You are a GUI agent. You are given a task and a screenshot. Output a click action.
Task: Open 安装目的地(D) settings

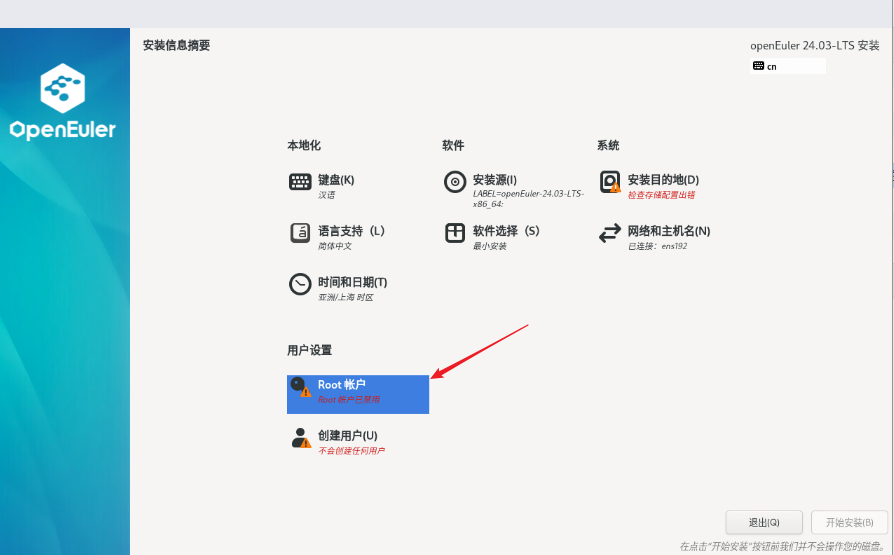pyautogui.click(x=663, y=180)
